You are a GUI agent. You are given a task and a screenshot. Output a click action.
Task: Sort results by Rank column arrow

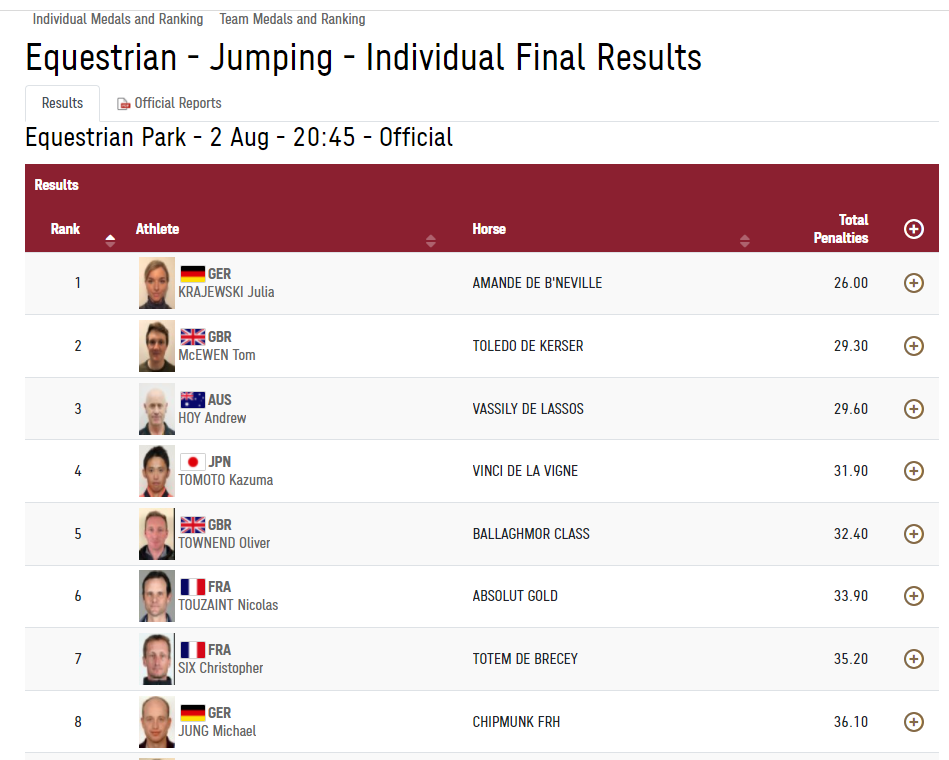(110, 240)
